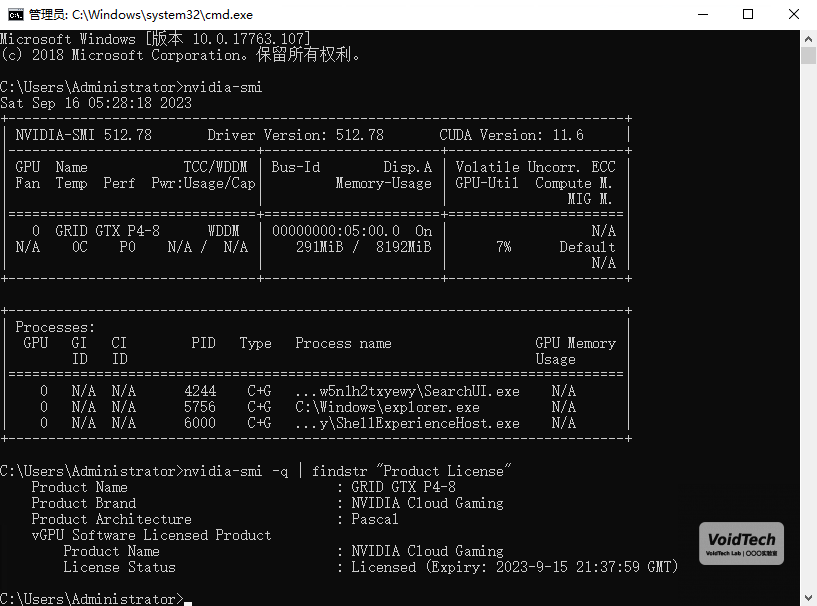
Task: Click the findstr "Product License" command
Action: [412, 471]
